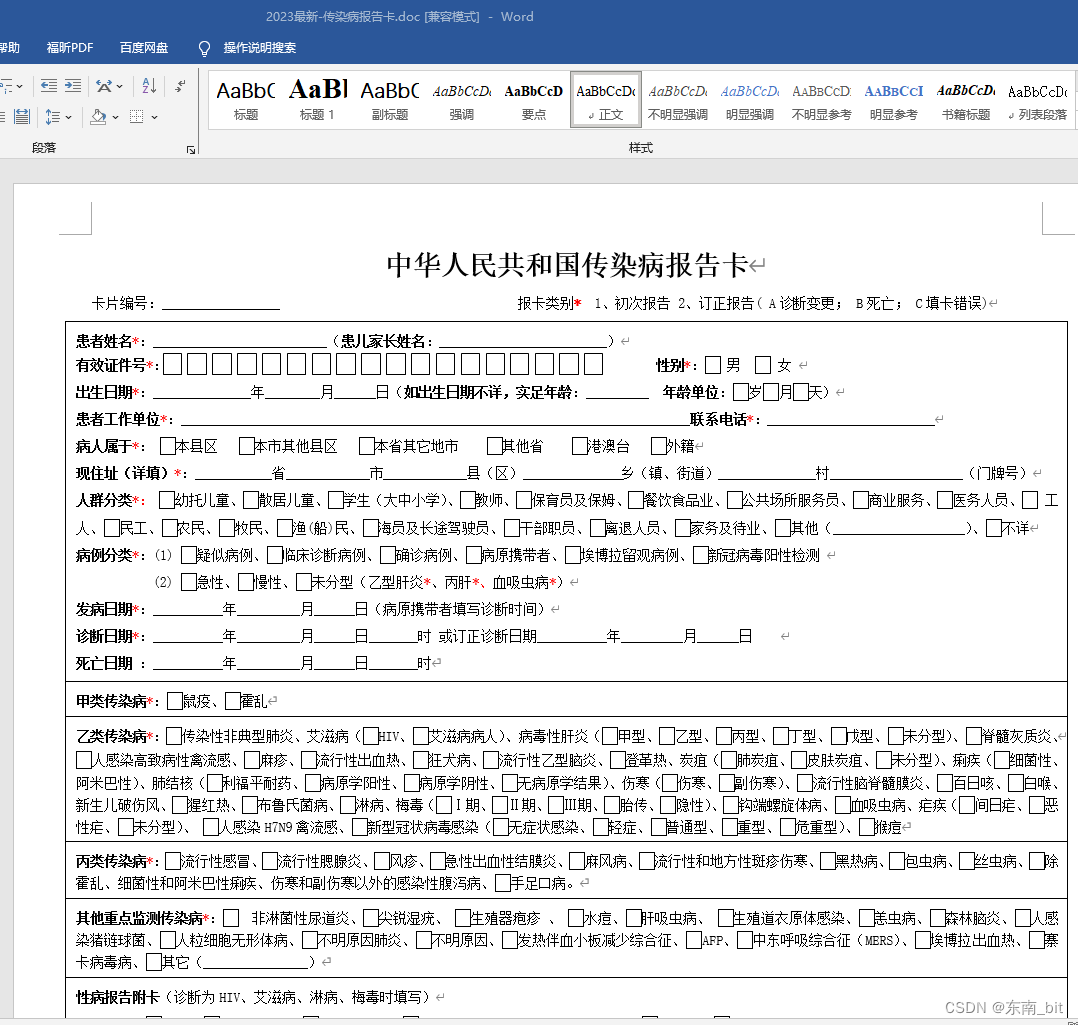Viewport: 1078px width, 1025px height.
Task: Open the Borders dropdown arrow
Action: [154, 117]
